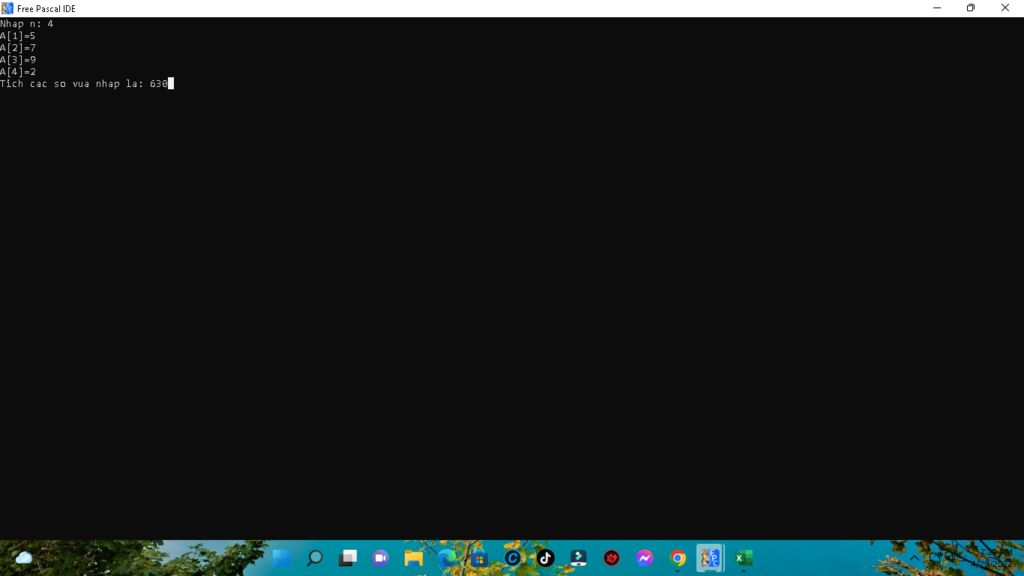Open Google Chrome from the taskbar
This screenshot has width=1024, height=576.
pyautogui.click(x=677, y=558)
